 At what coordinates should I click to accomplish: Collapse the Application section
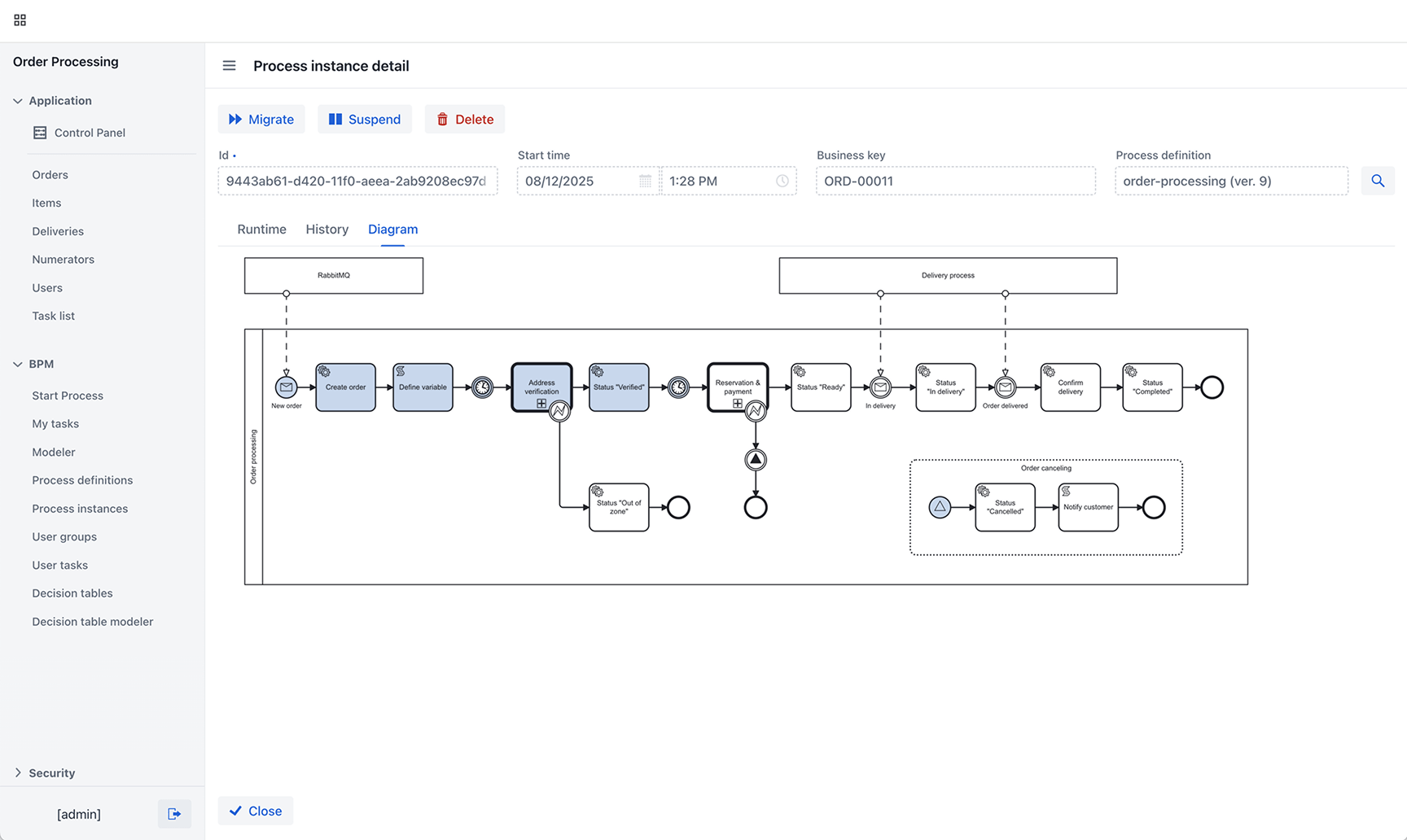[x=18, y=101]
